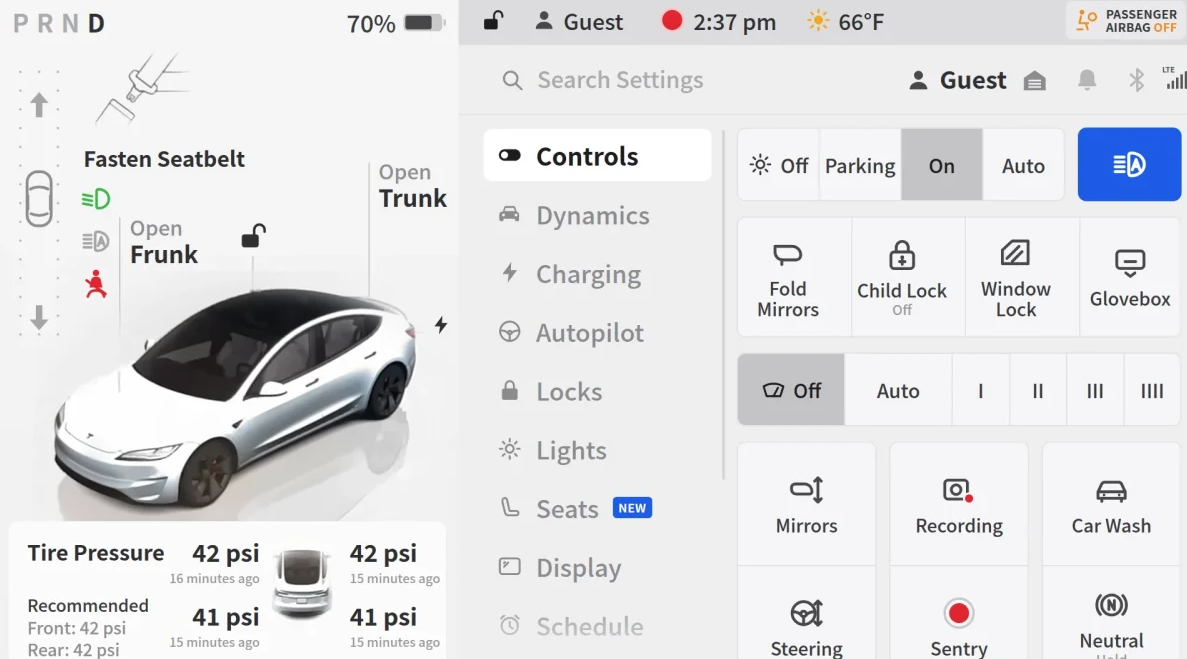Tap the LTE signal strength icon
The height and width of the screenshot is (659, 1187).
[x=1174, y=78]
